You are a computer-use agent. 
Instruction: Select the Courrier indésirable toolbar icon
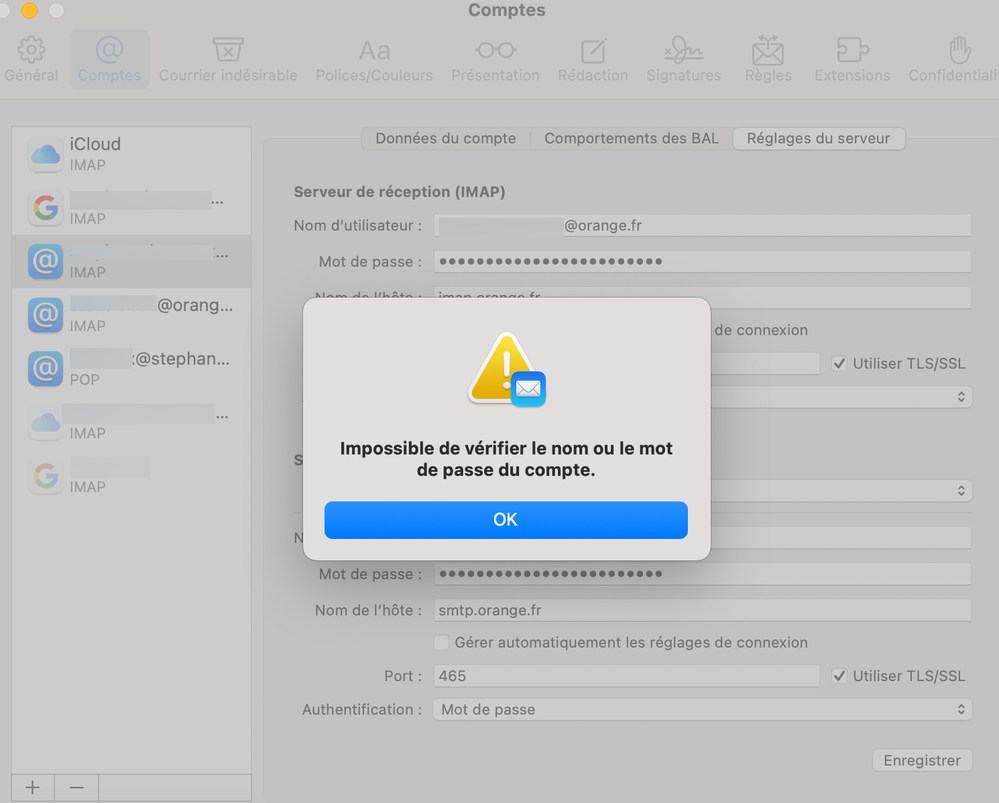228,51
